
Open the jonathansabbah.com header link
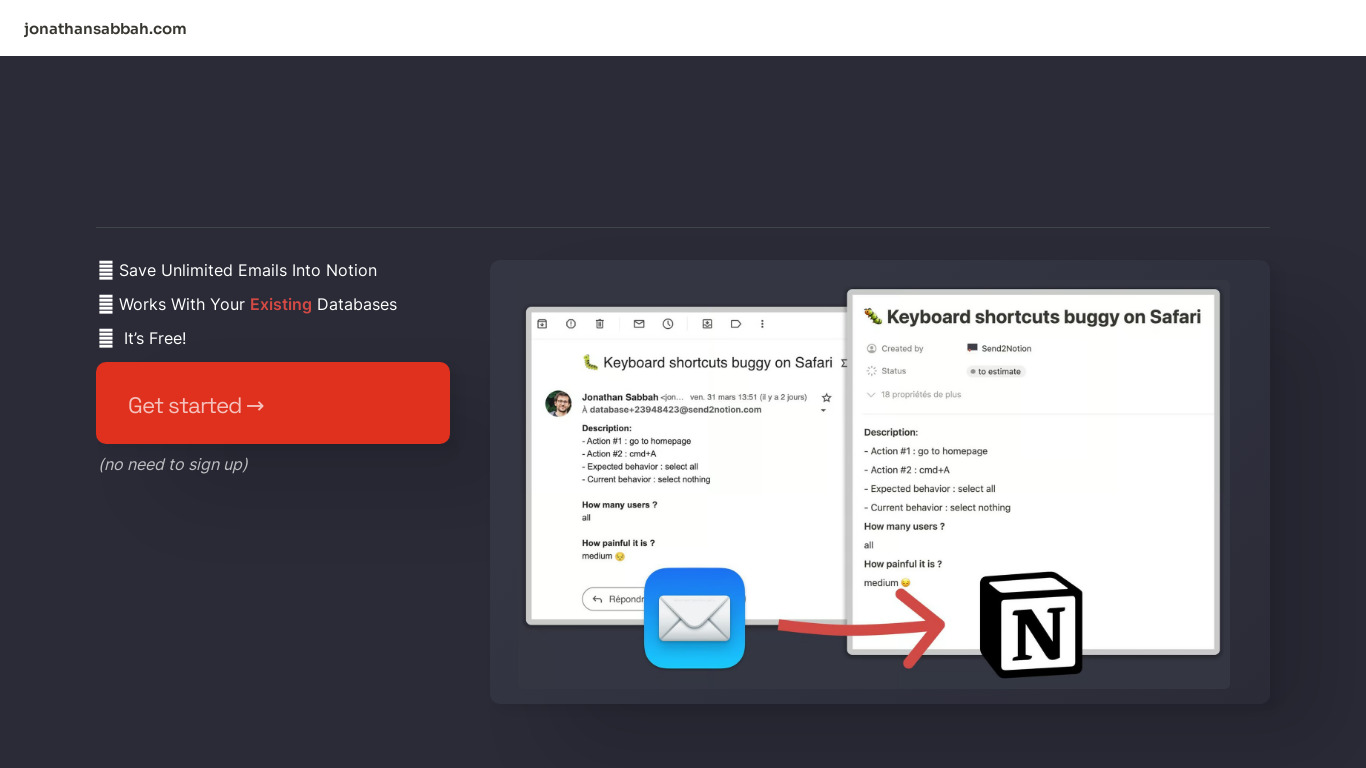coord(105,28)
